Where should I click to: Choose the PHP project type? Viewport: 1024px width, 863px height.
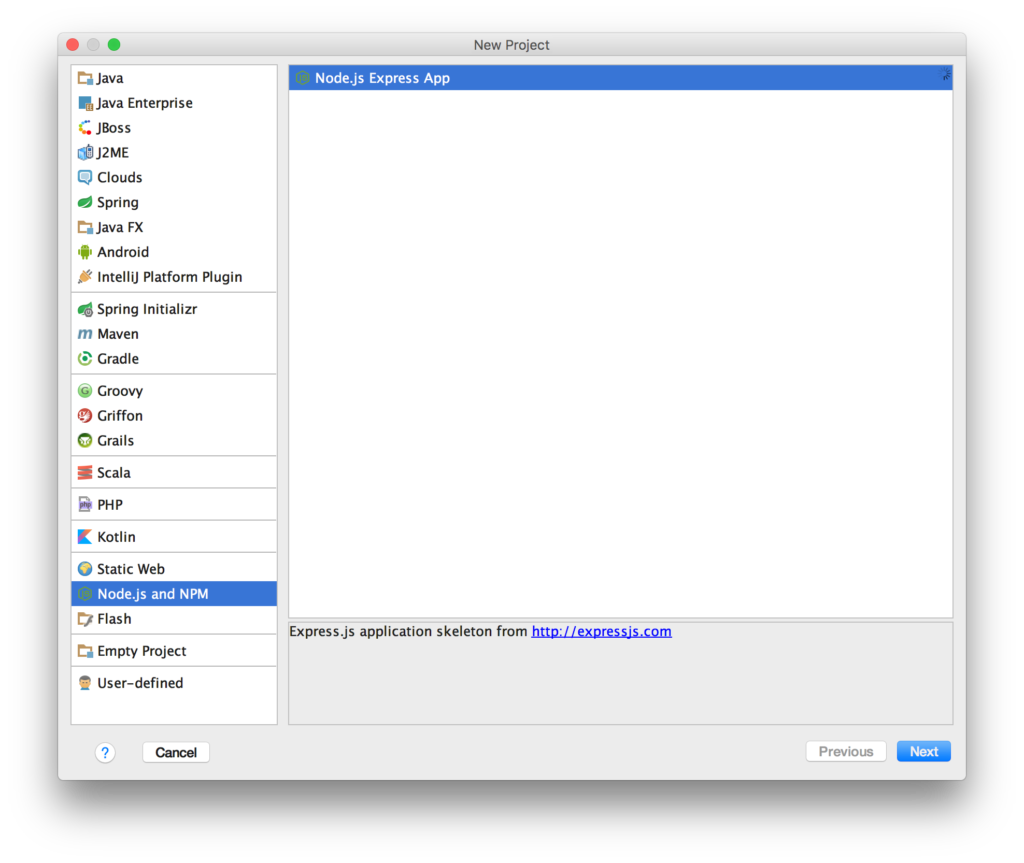pyautogui.click(x=174, y=504)
